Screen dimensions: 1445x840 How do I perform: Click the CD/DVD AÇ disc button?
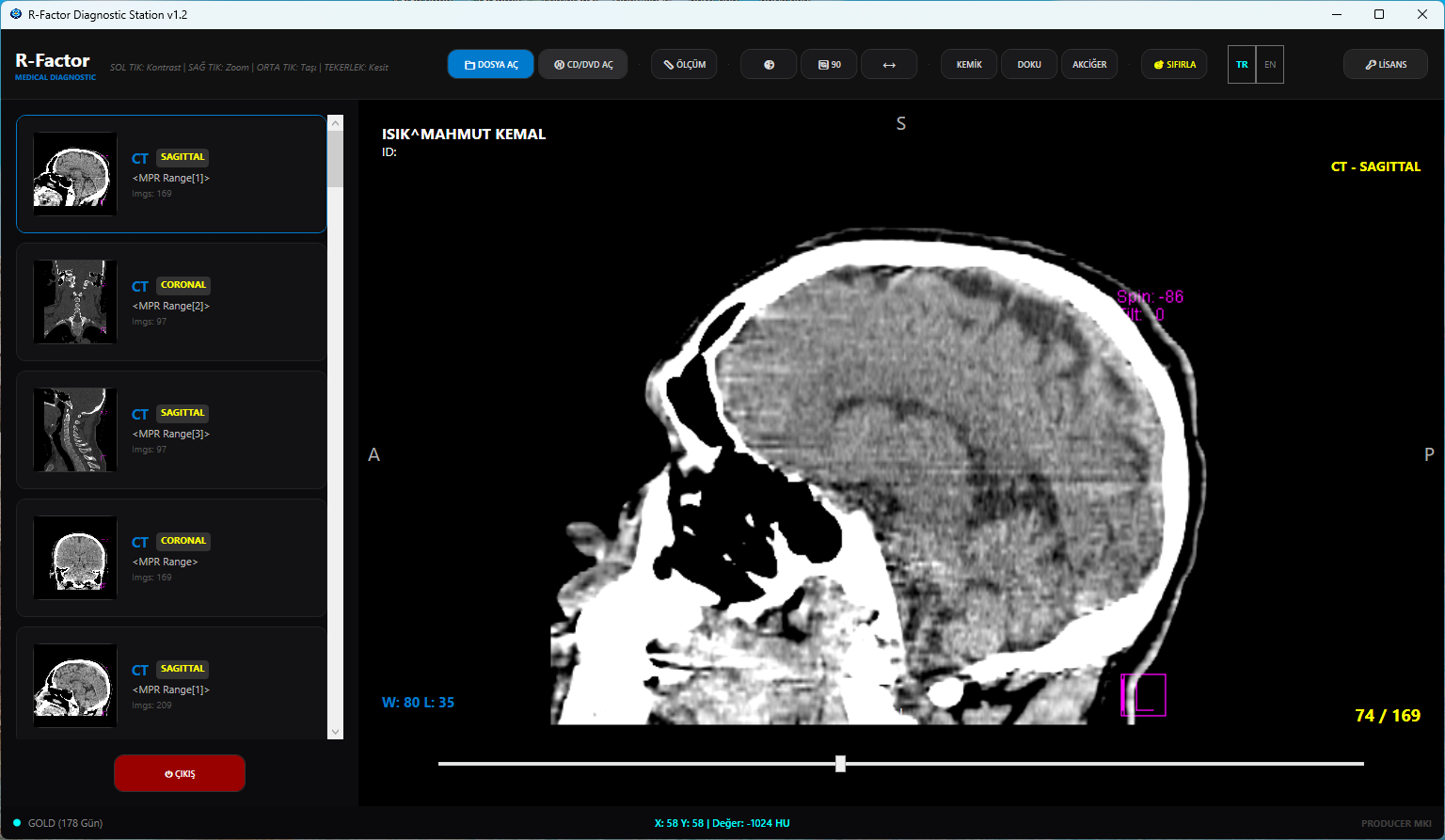point(583,64)
